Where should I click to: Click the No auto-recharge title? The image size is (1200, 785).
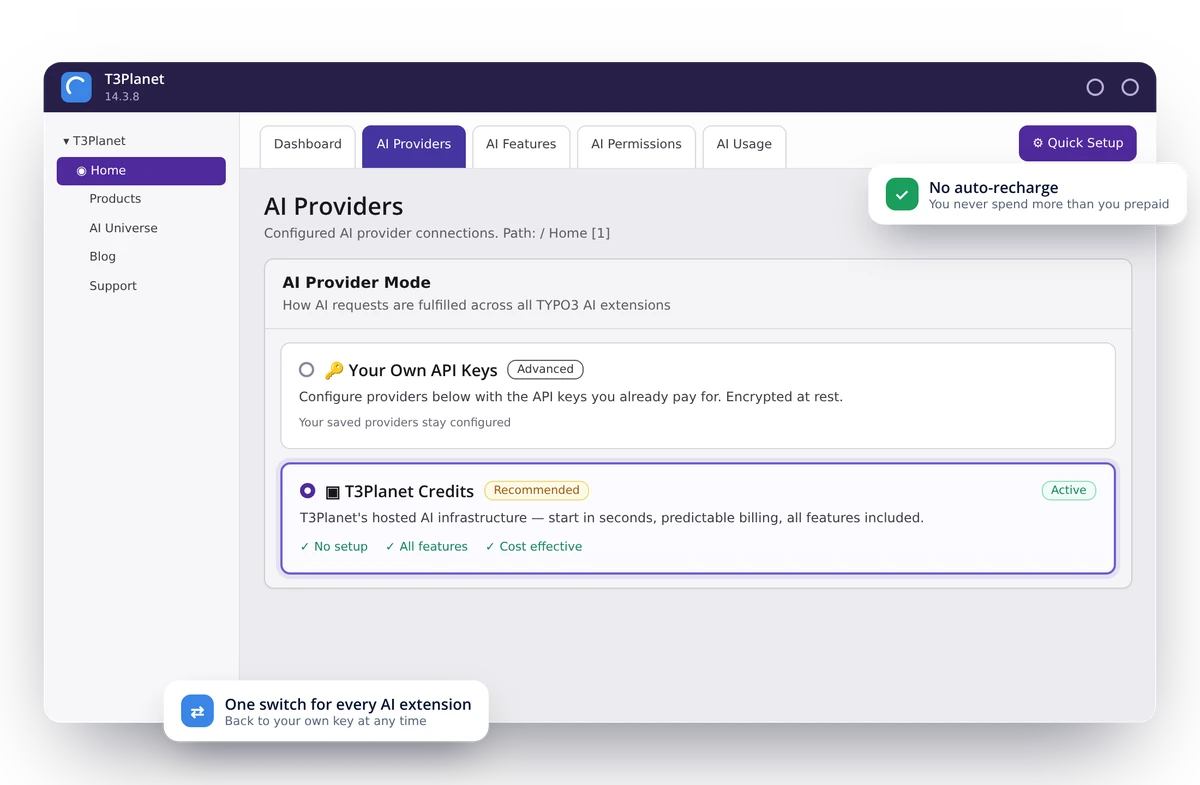(x=993, y=187)
